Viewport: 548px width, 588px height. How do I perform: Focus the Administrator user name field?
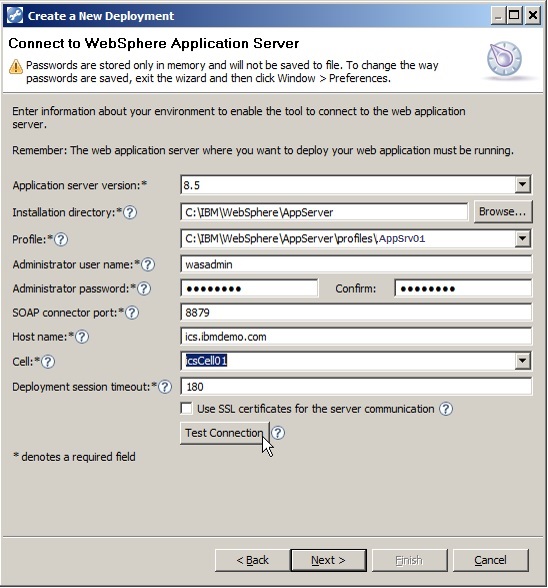pos(356,265)
